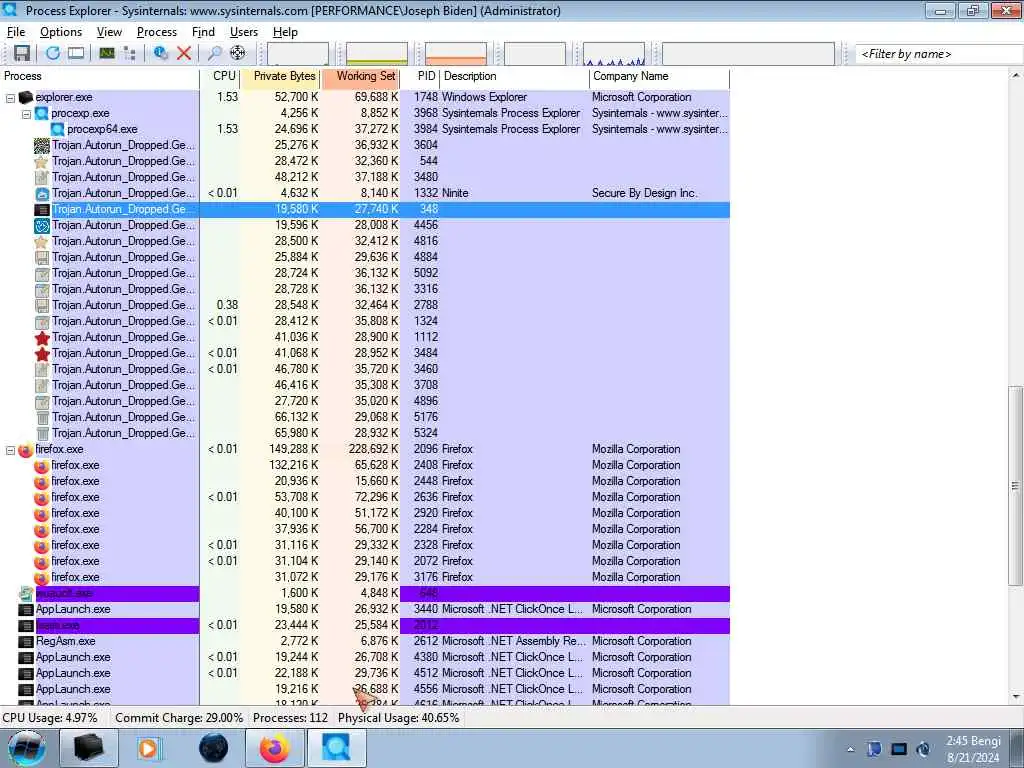Click the Process Explorer title bar icon

[10, 10]
